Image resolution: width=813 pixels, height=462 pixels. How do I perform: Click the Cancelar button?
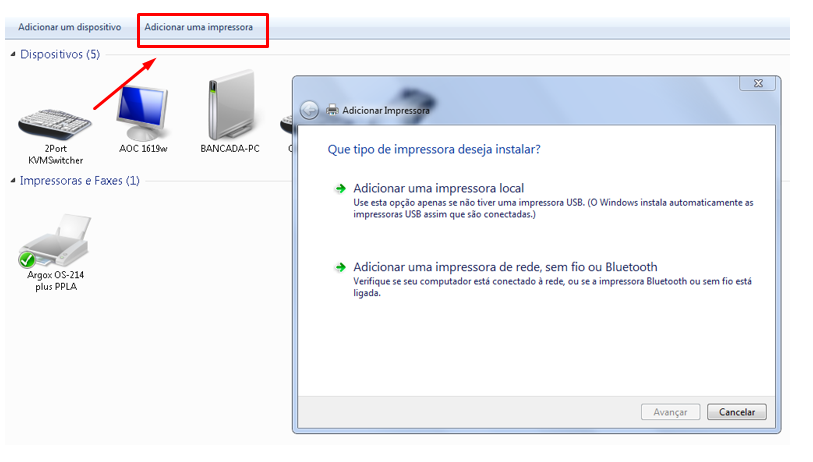pyautogui.click(x=737, y=412)
